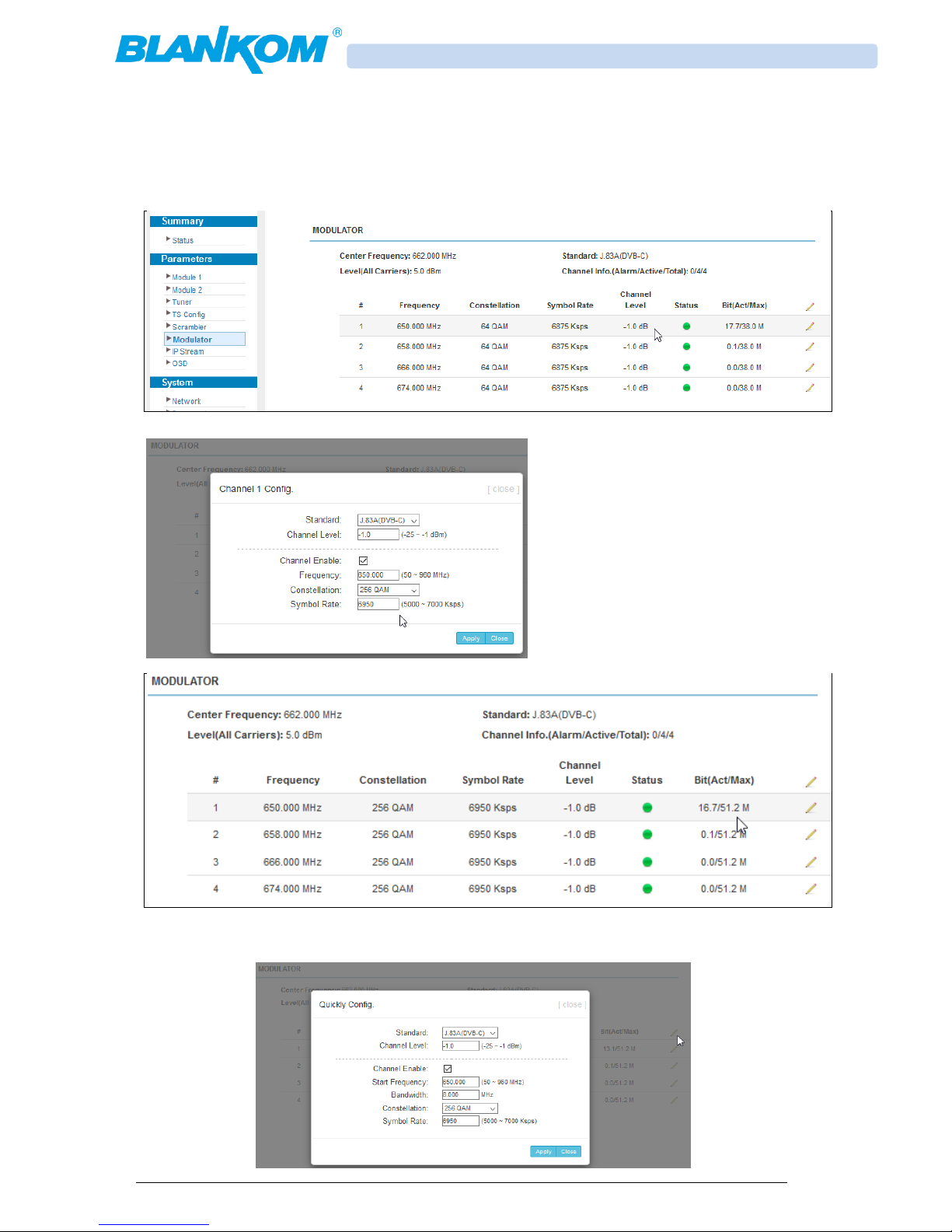
Task: Click Symbol Rate field in Quickly Config
Action: click(x=461, y=1121)
